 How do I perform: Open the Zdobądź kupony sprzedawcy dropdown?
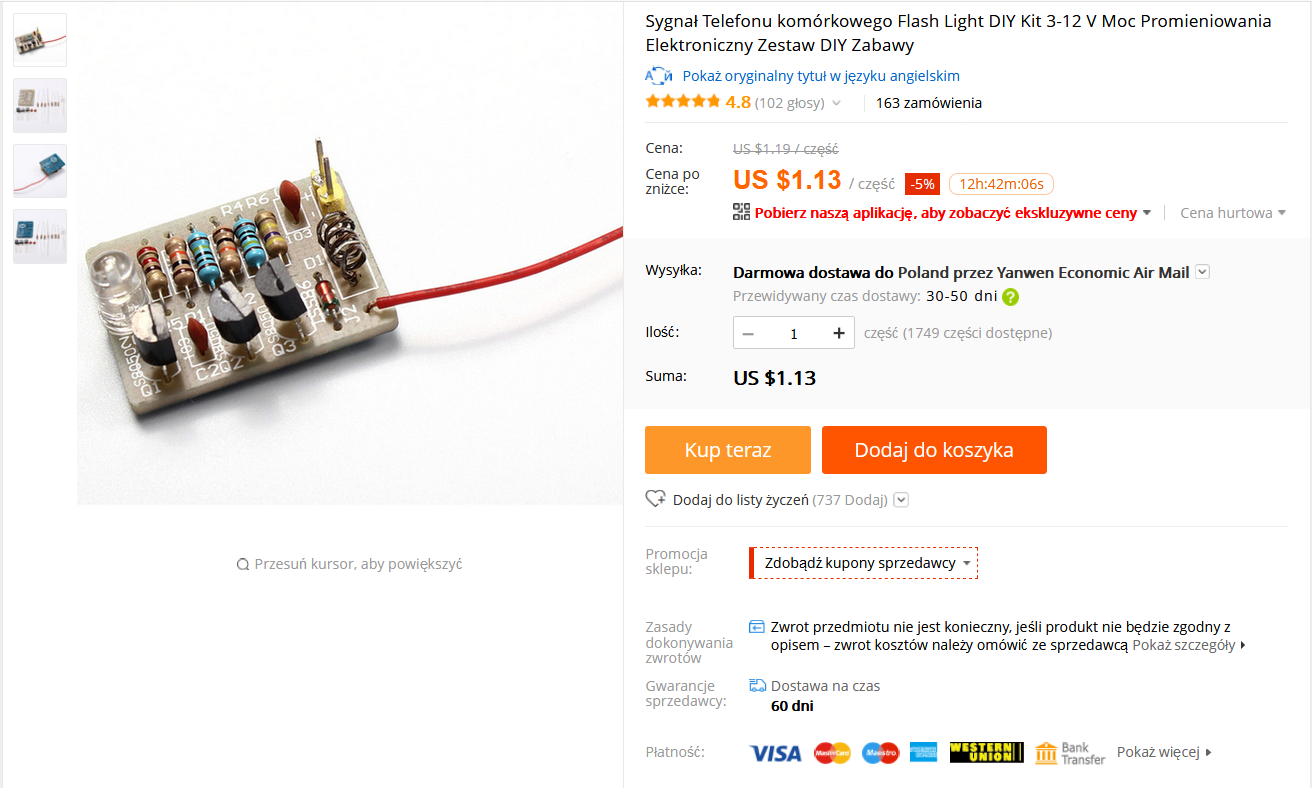point(864,563)
